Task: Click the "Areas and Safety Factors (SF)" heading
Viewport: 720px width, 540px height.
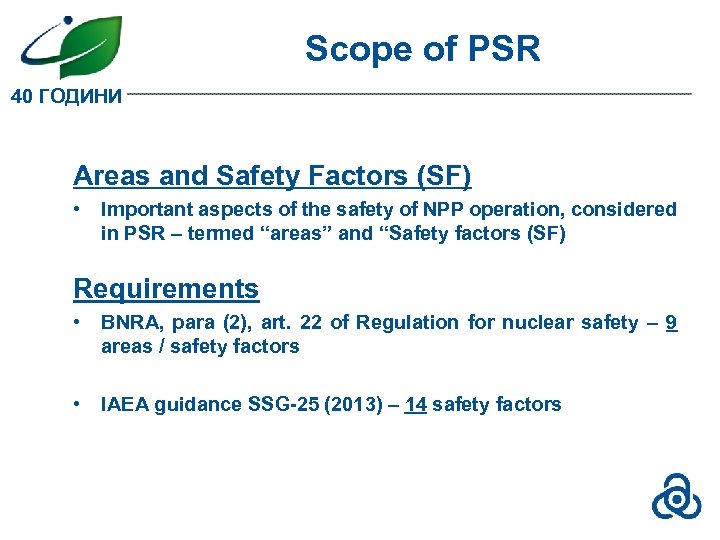Action: point(272,176)
